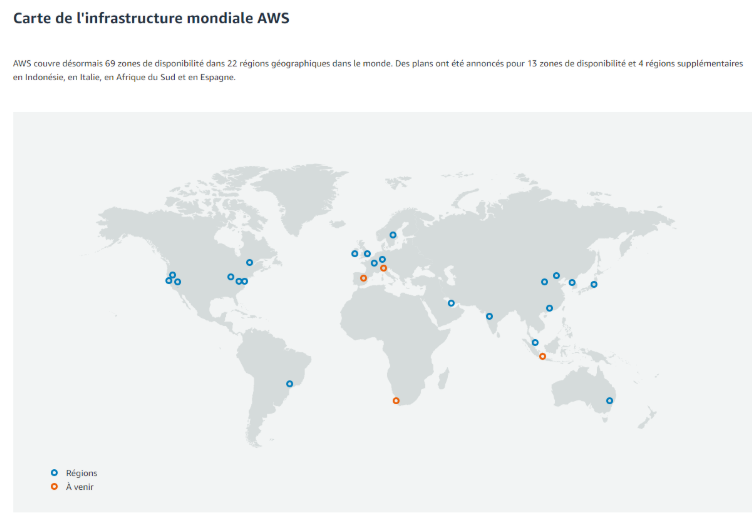Select the orange upcoming marker in South Africa
Image resolution: width=753 pixels, height=524 pixels.
(x=396, y=401)
